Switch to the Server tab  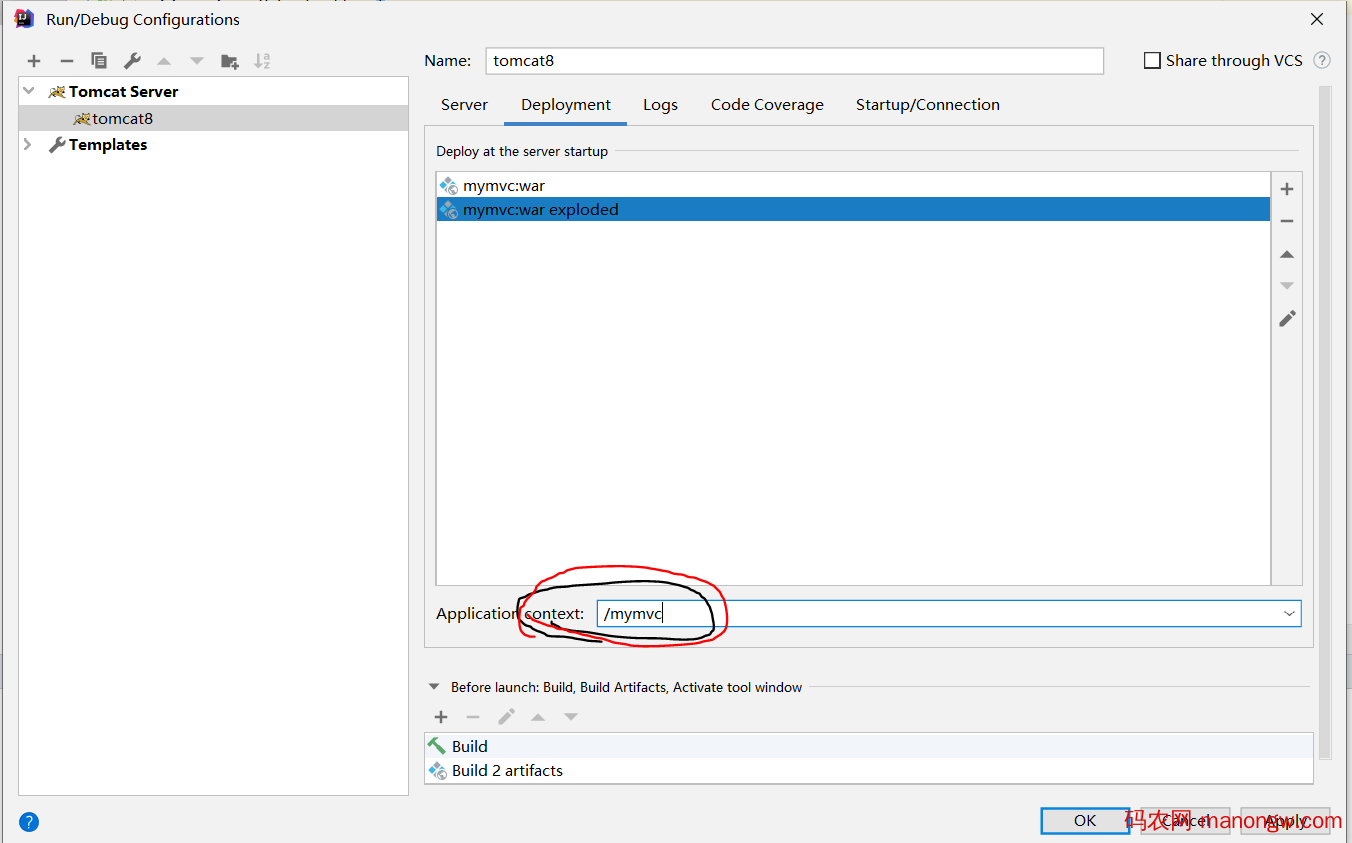(x=464, y=105)
